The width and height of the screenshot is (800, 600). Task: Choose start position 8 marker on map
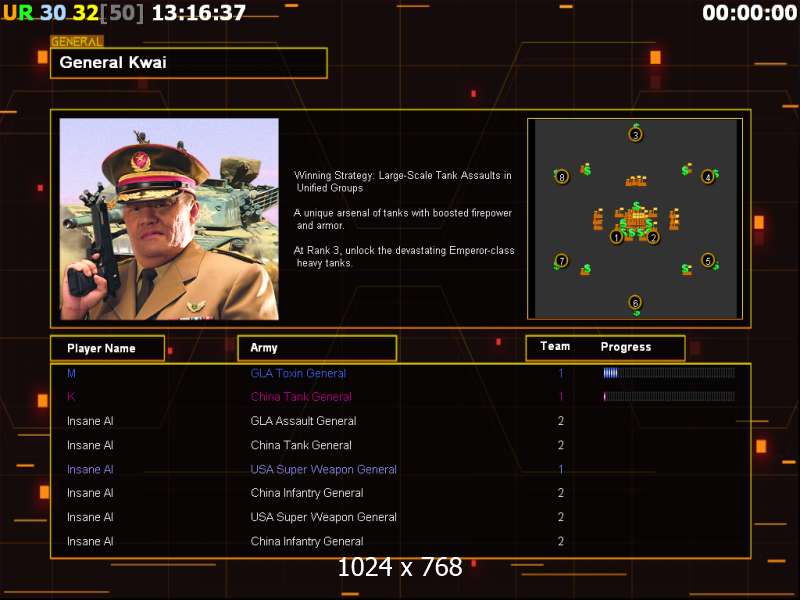562,177
